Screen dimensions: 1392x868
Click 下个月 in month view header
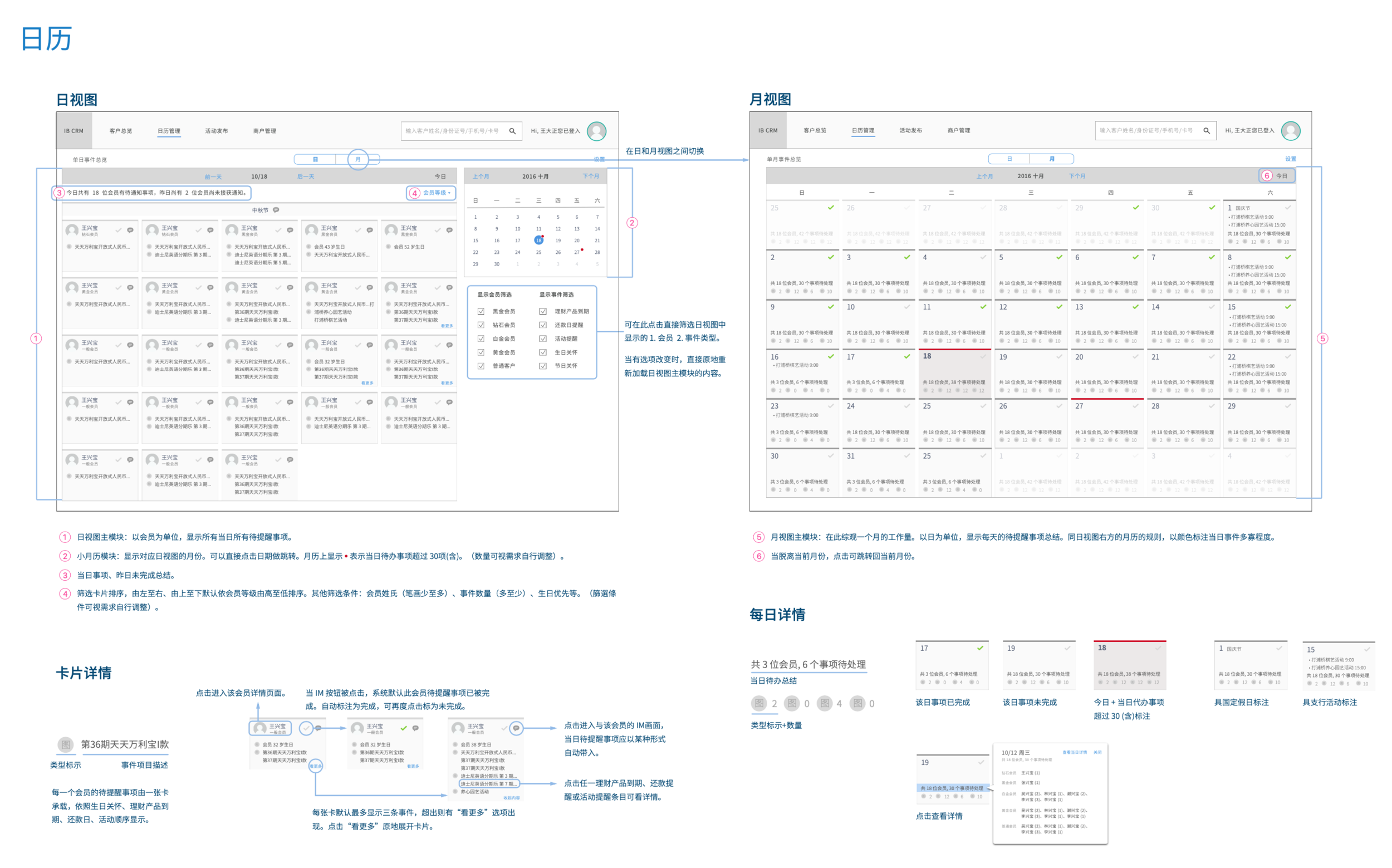click(x=1077, y=176)
